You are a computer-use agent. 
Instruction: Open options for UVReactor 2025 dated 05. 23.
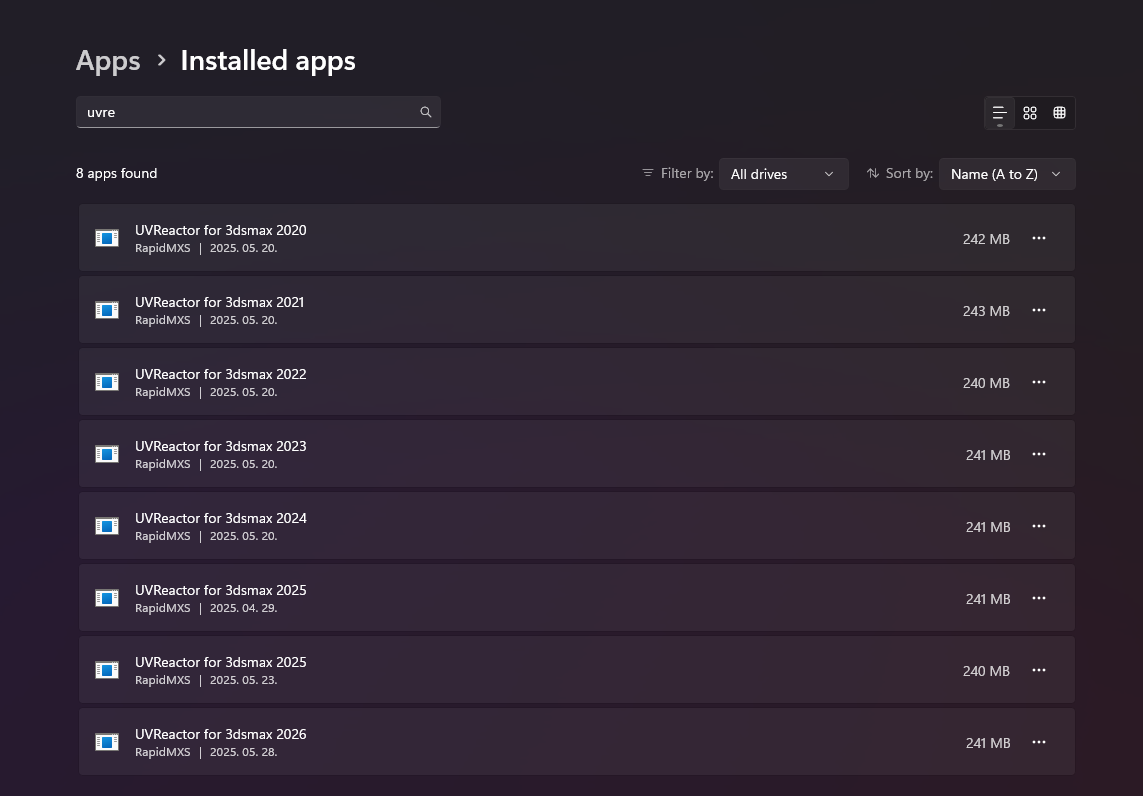tap(1039, 671)
